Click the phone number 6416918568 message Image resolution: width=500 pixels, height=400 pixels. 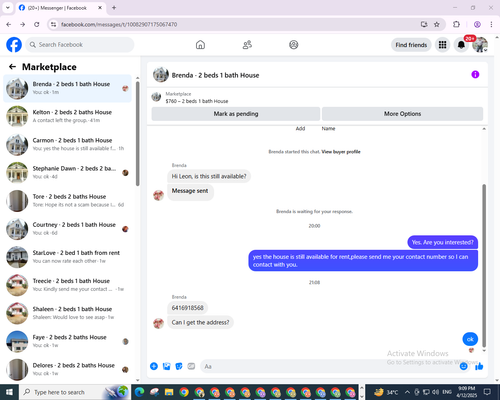pos(187,308)
